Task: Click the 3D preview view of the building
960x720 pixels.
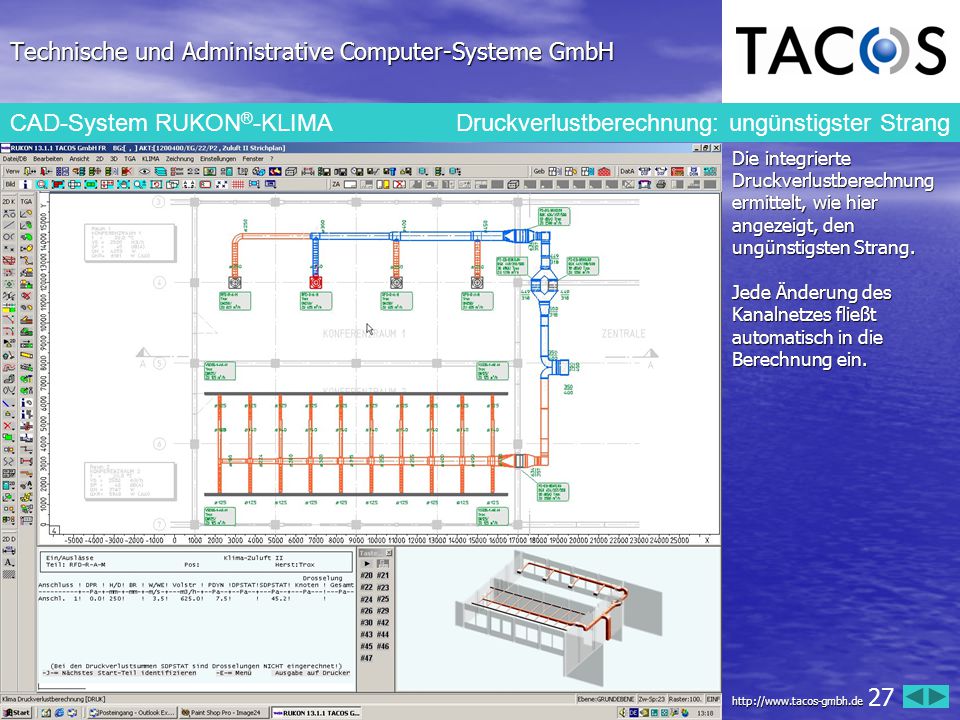Action: [558, 619]
